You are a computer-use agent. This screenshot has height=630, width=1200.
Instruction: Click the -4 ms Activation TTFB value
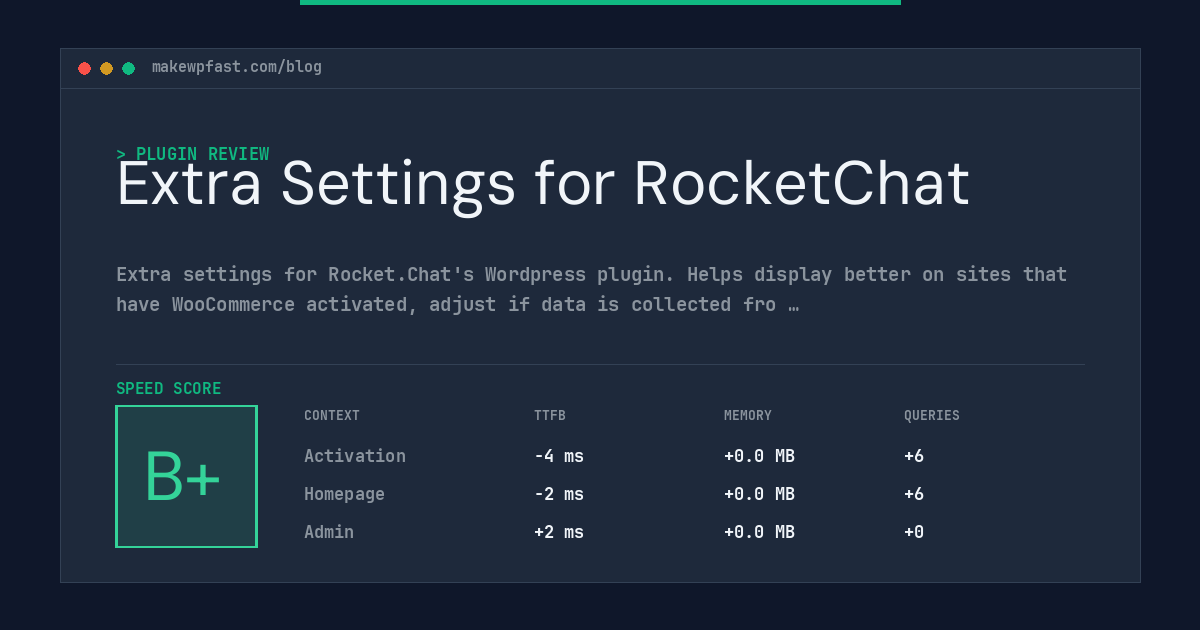point(559,456)
